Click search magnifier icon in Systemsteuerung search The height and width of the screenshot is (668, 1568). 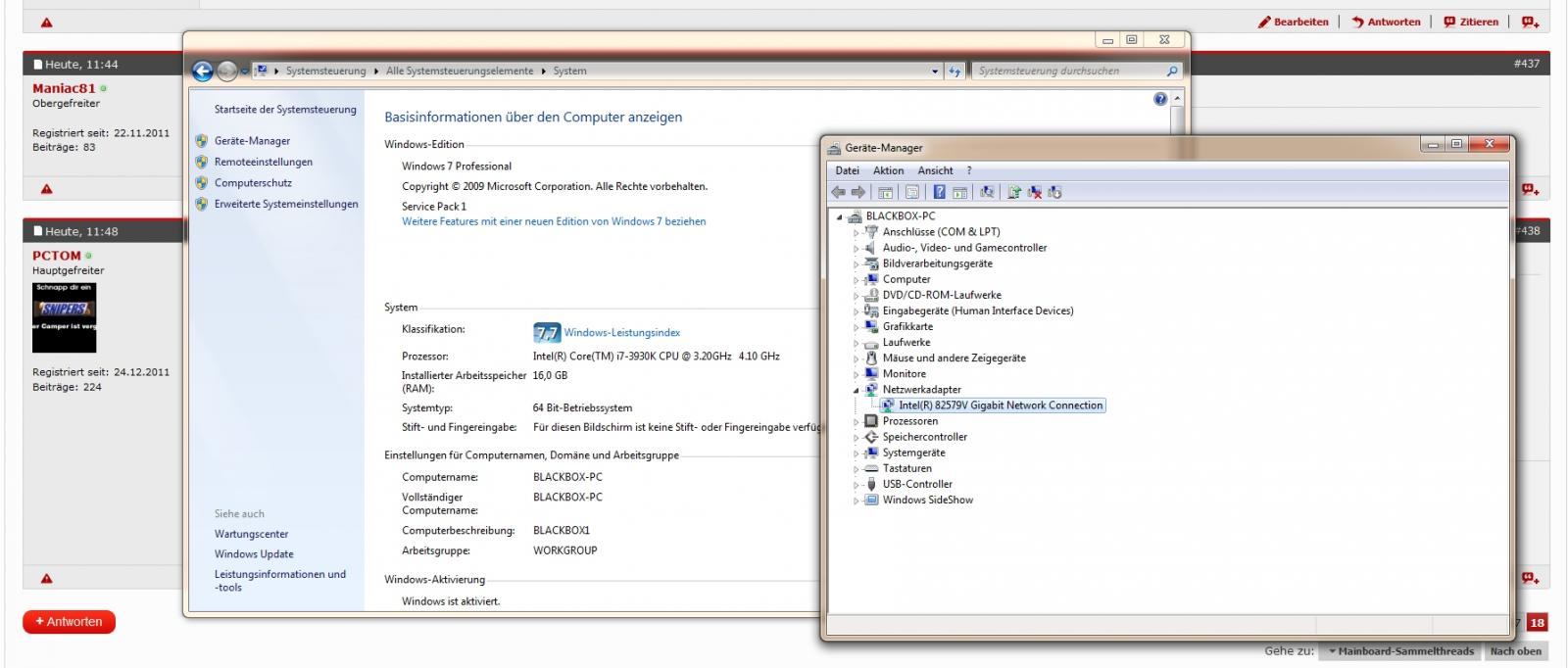point(1172,71)
